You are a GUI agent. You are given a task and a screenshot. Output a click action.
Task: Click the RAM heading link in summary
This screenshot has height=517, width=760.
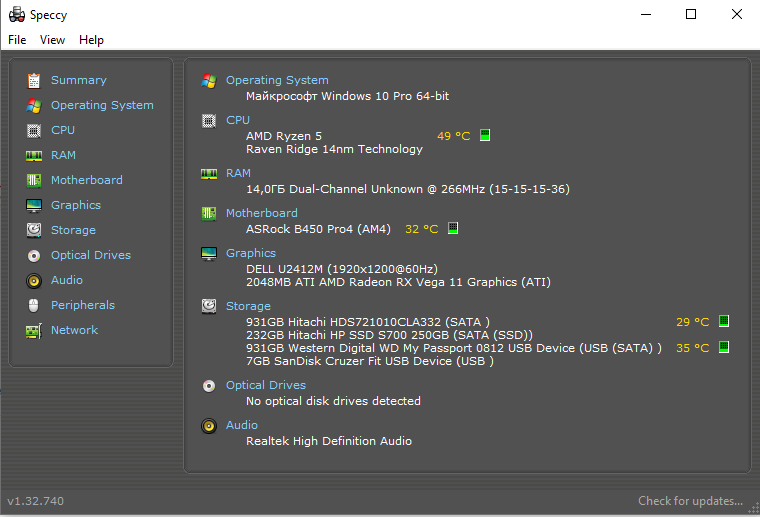[238, 173]
